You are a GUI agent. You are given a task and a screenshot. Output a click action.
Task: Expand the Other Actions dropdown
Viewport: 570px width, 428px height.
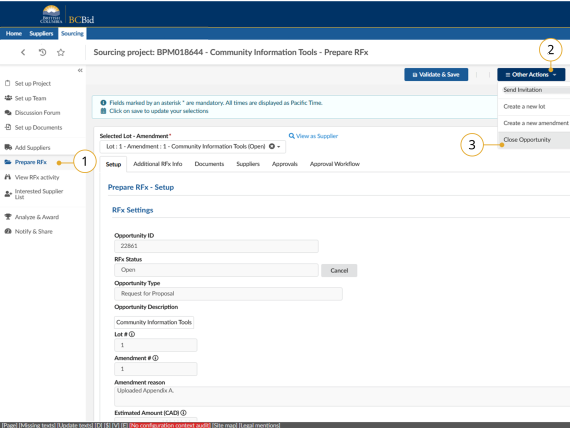coord(531,75)
